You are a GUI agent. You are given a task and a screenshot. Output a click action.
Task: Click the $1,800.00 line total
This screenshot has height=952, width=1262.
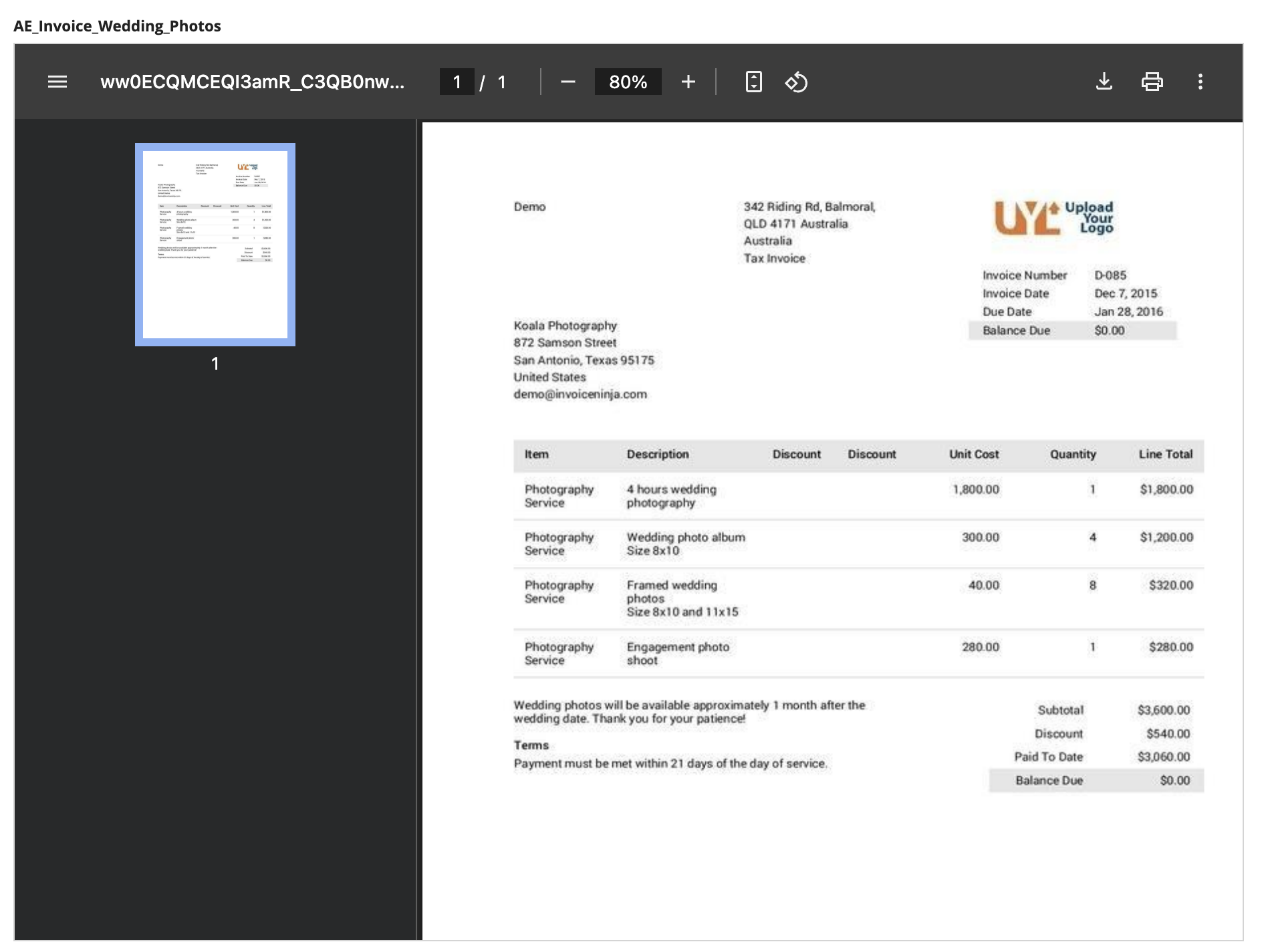coord(1166,489)
